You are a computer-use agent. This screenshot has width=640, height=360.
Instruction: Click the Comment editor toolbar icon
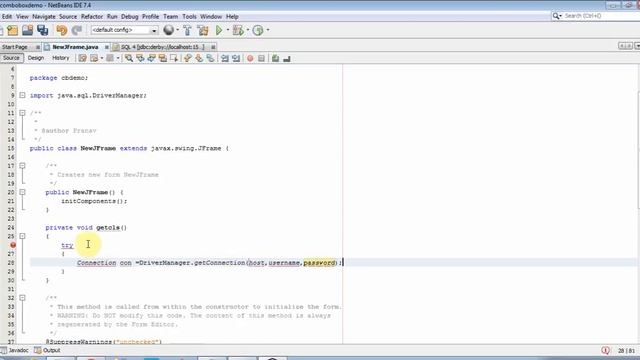point(276,59)
